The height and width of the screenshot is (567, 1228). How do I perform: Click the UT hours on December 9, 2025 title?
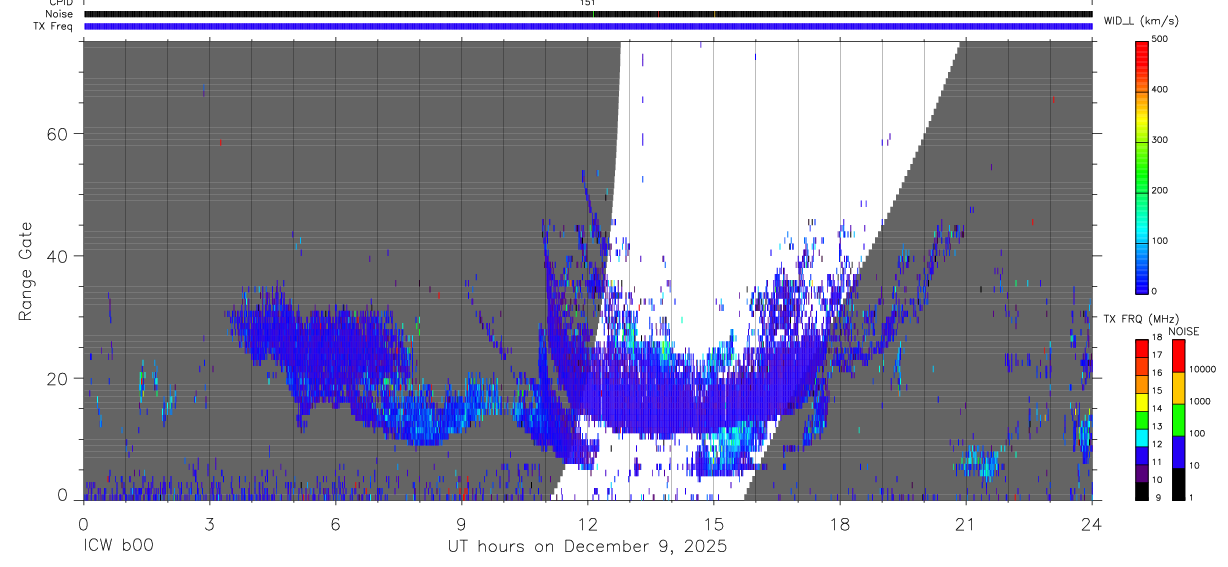pyautogui.click(x=587, y=547)
